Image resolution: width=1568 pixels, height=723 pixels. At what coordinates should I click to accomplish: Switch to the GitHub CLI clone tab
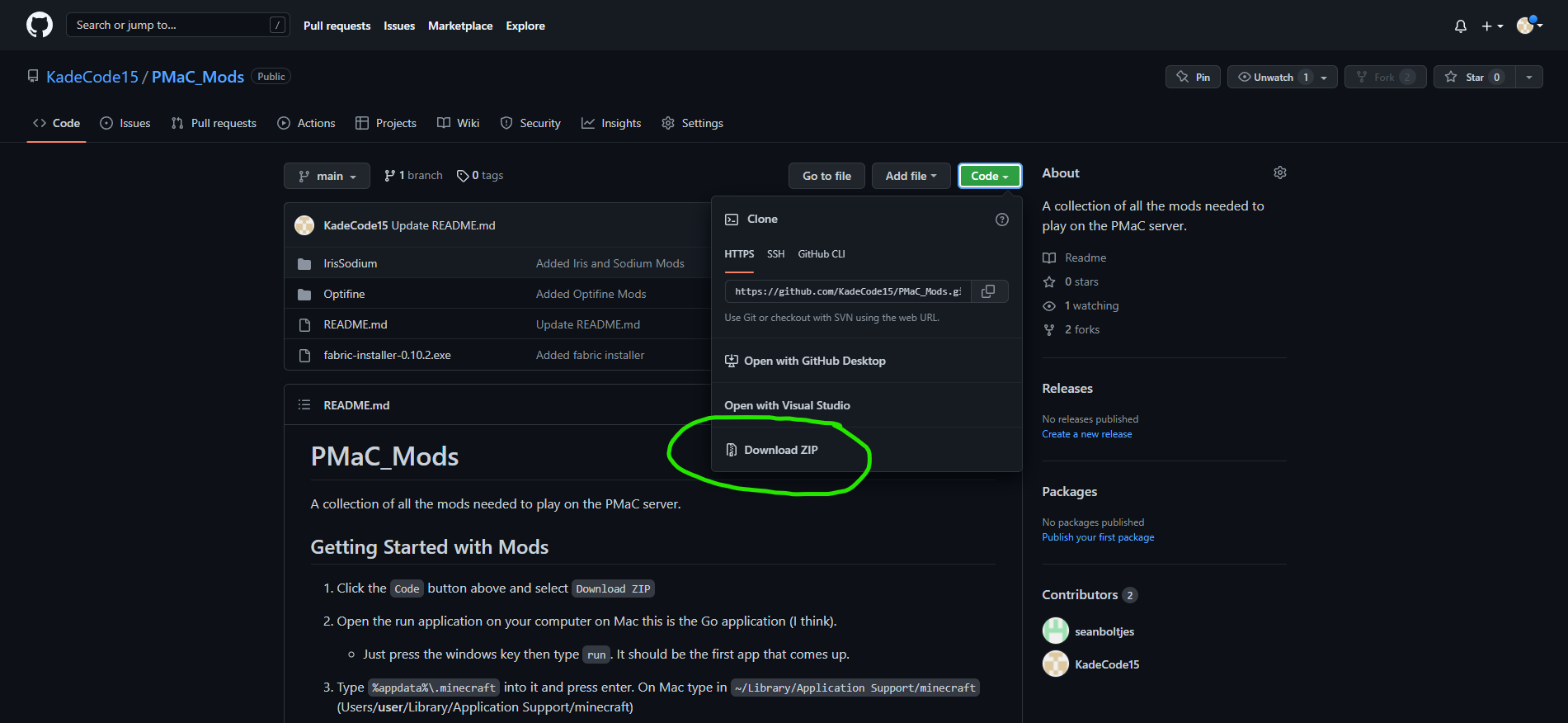coord(822,254)
